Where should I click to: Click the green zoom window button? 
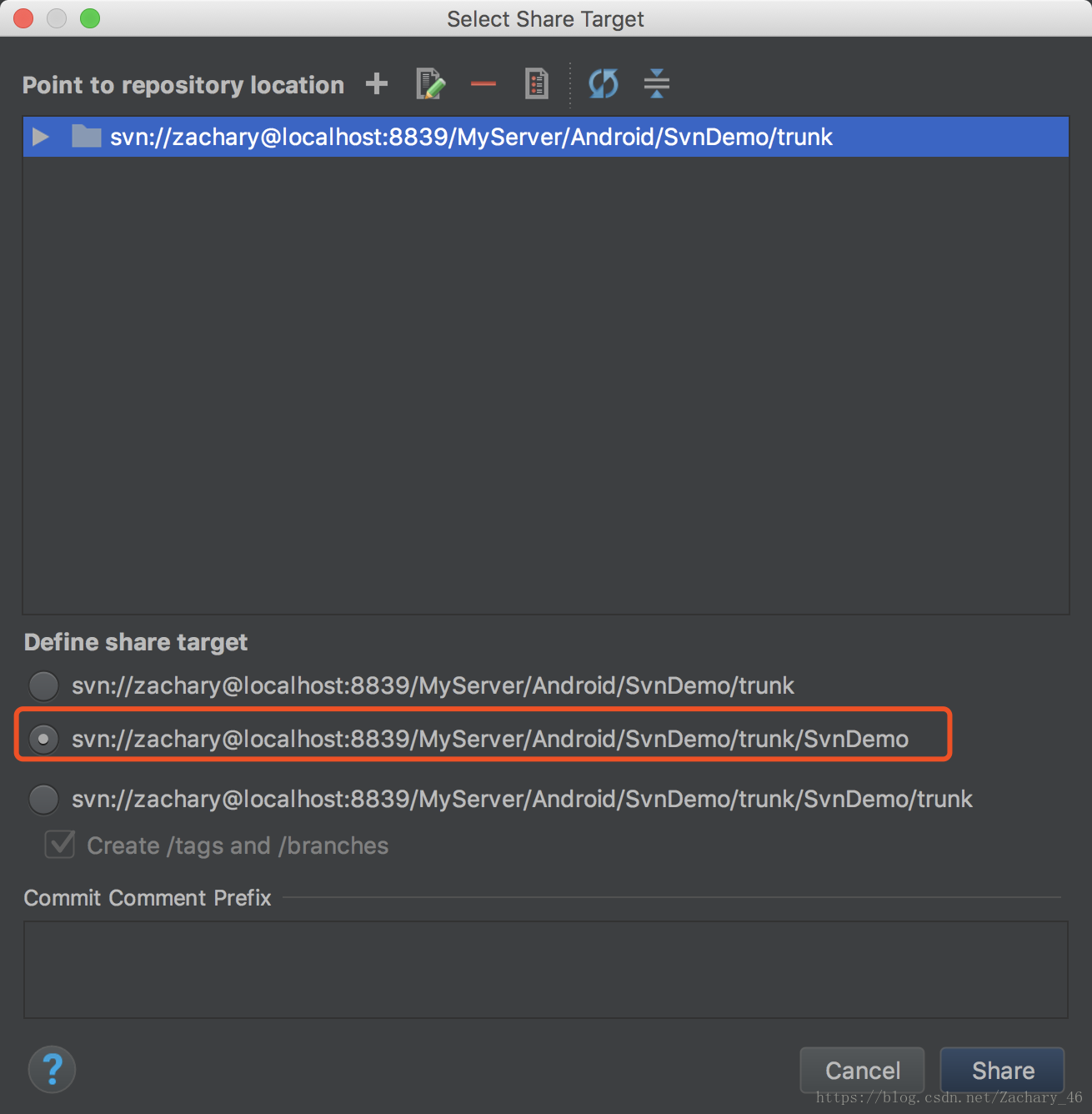pyautogui.click(x=90, y=18)
